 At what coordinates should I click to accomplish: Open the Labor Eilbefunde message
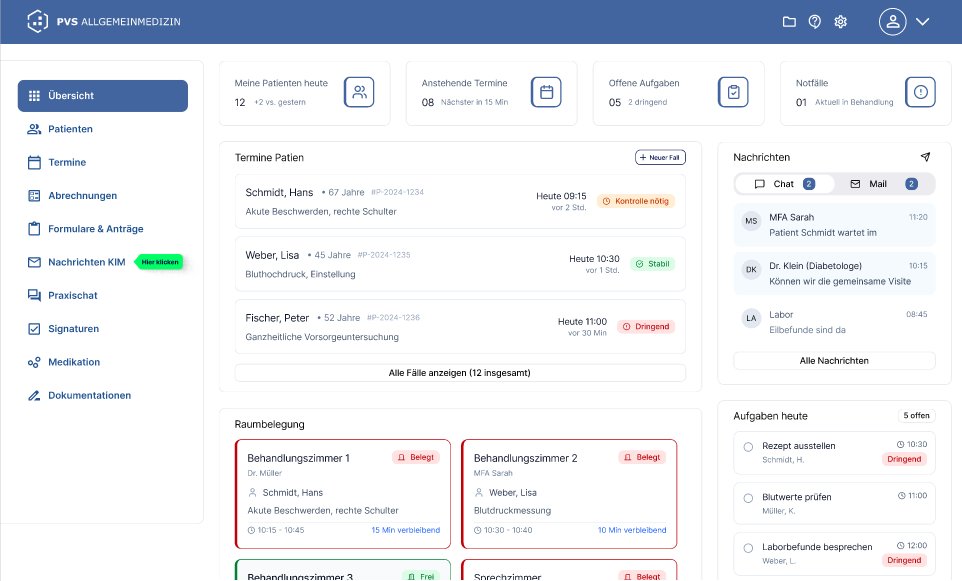(834, 322)
